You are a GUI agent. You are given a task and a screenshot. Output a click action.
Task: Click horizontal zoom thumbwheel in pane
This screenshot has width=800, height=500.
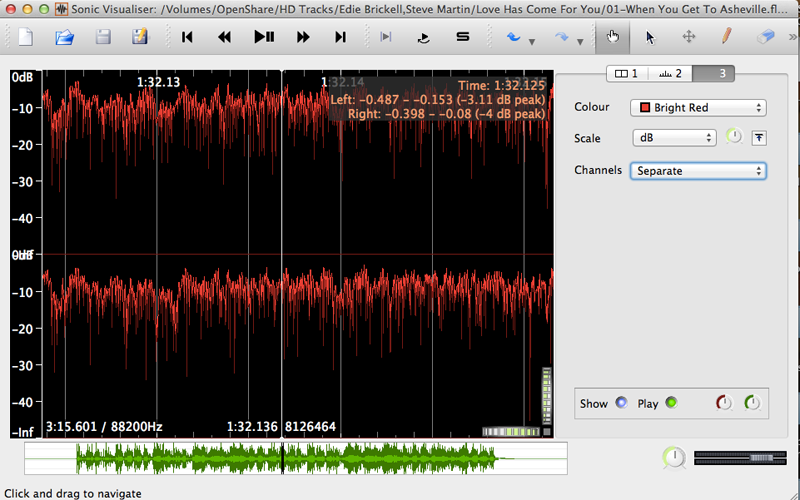click(511, 432)
